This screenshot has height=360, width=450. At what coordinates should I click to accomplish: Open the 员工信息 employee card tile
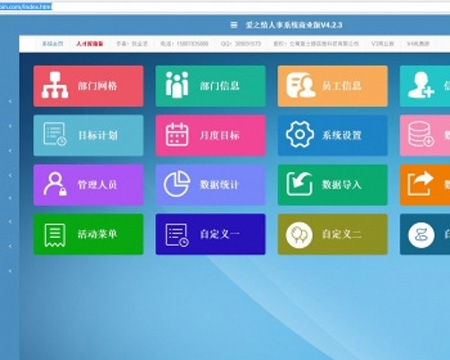tap(332, 86)
